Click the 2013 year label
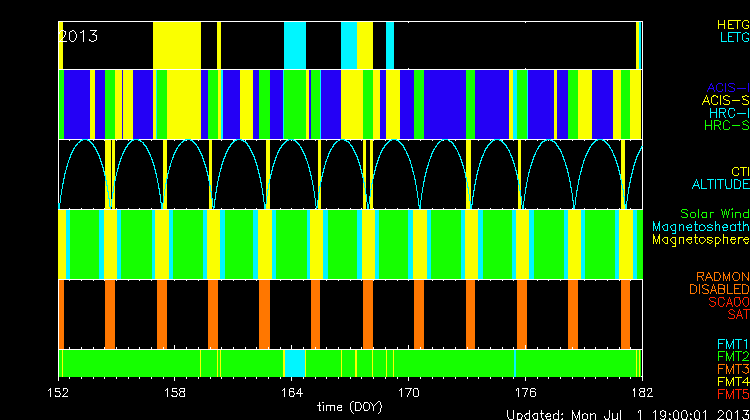This screenshot has height=420, width=750. coord(79,36)
